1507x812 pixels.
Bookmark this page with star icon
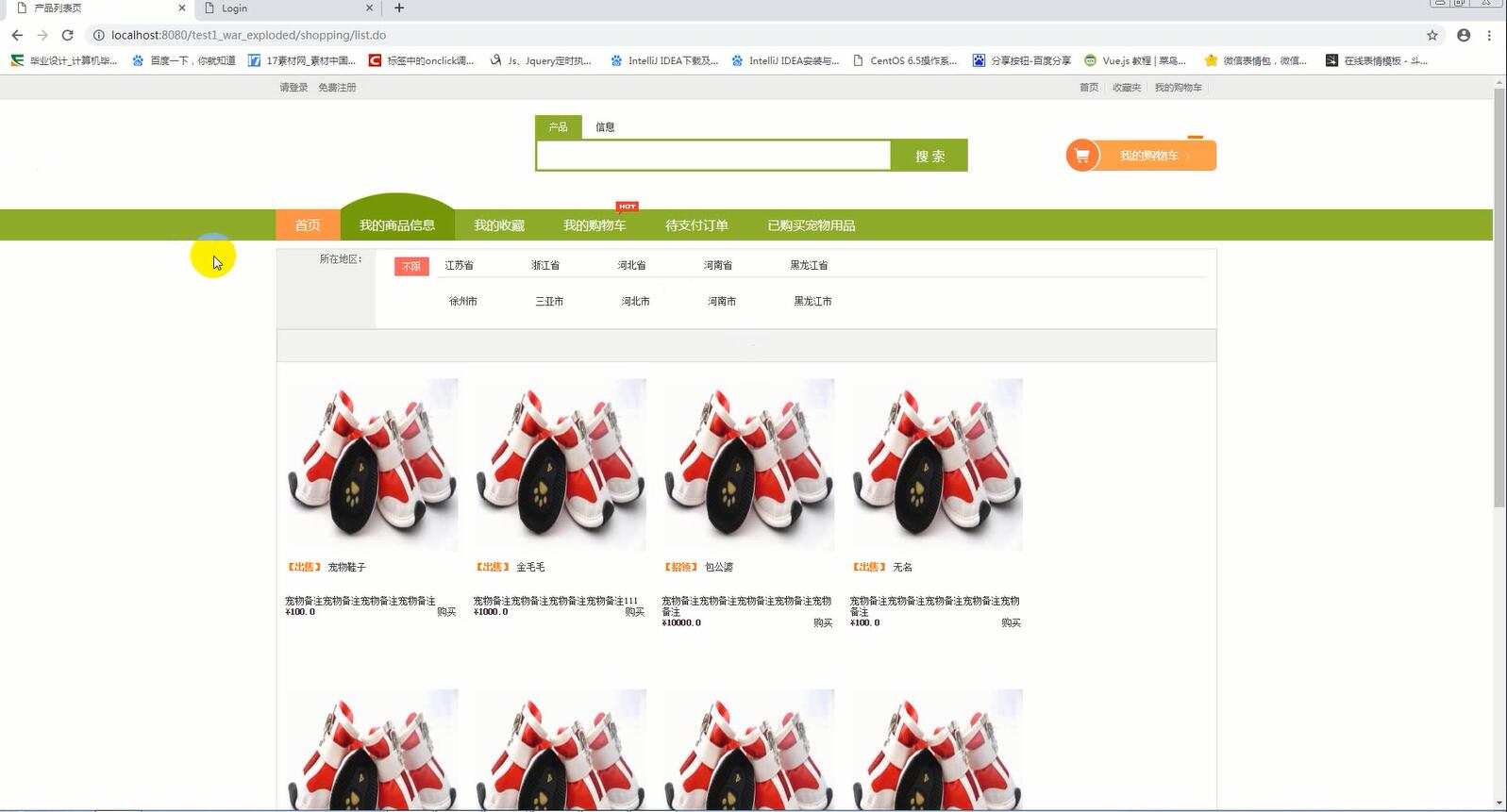coord(1432,35)
